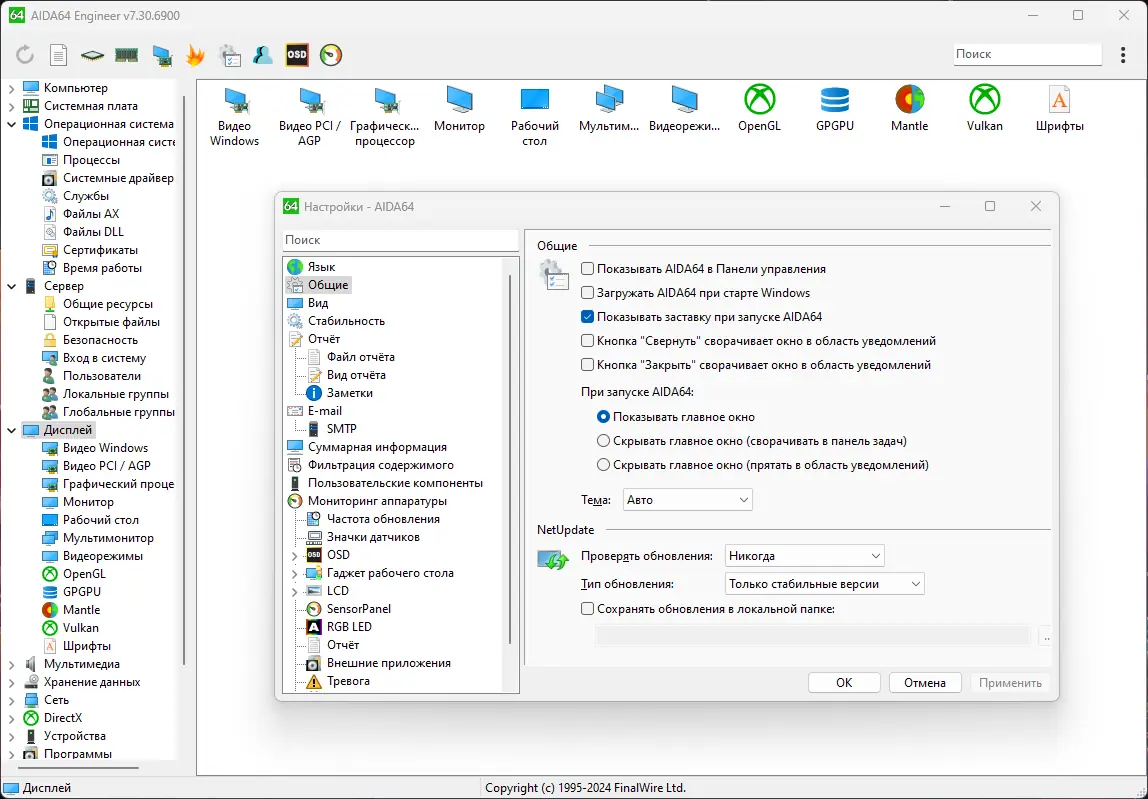
Task: Open the Видеорежимы large icon
Action: 685,109
